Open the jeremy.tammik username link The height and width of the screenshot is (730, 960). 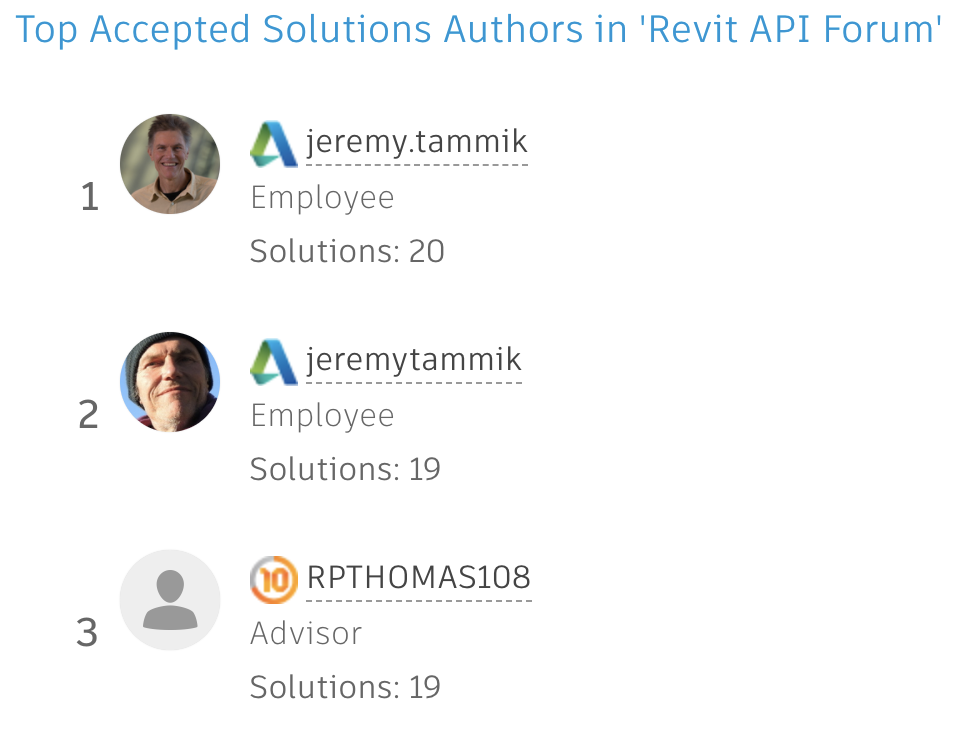pyautogui.click(x=417, y=144)
